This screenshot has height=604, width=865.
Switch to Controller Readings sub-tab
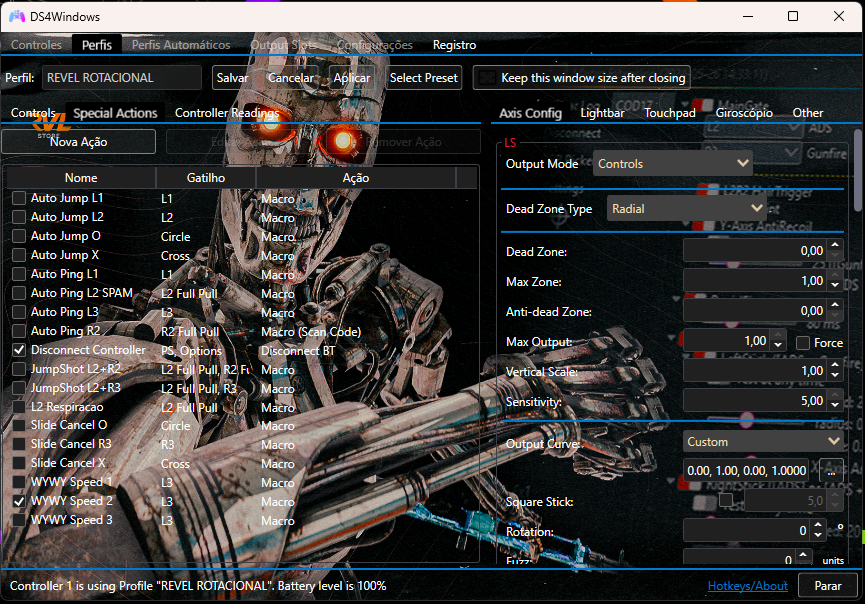(x=227, y=113)
